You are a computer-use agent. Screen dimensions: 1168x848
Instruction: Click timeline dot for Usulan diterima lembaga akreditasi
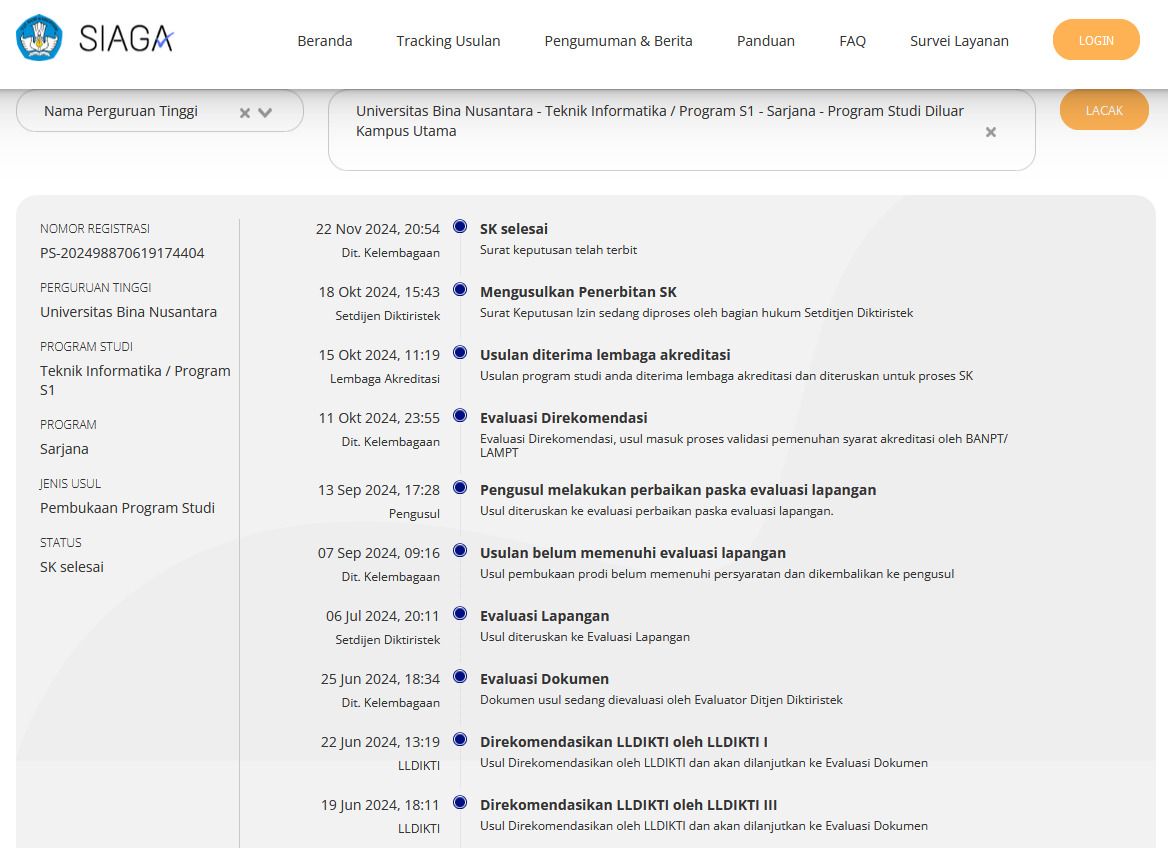(460, 352)
